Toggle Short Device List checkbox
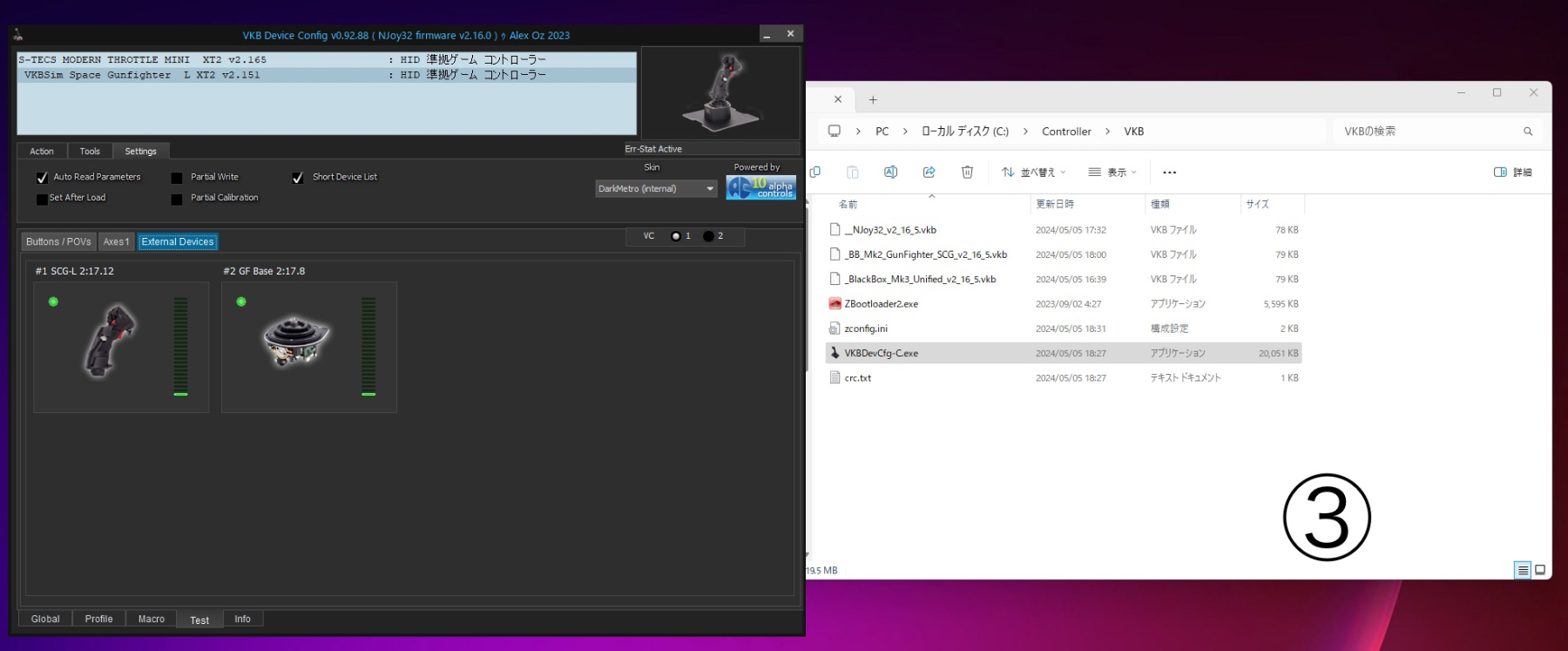This screenshot has width=1568, height=651. tap(297, 177)
